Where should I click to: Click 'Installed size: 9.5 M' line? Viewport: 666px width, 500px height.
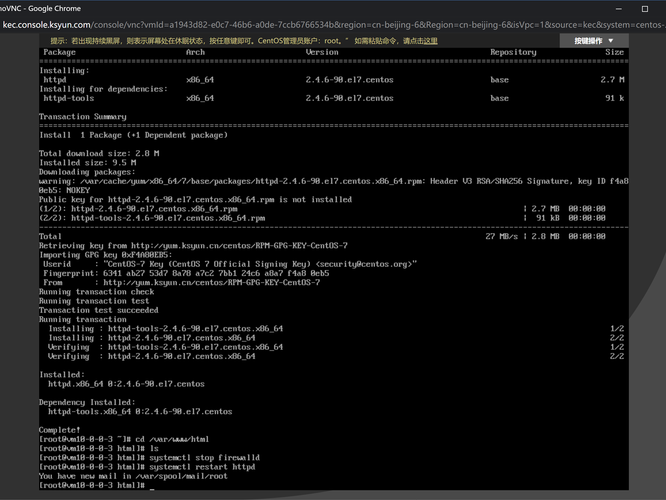click(87, 163)
